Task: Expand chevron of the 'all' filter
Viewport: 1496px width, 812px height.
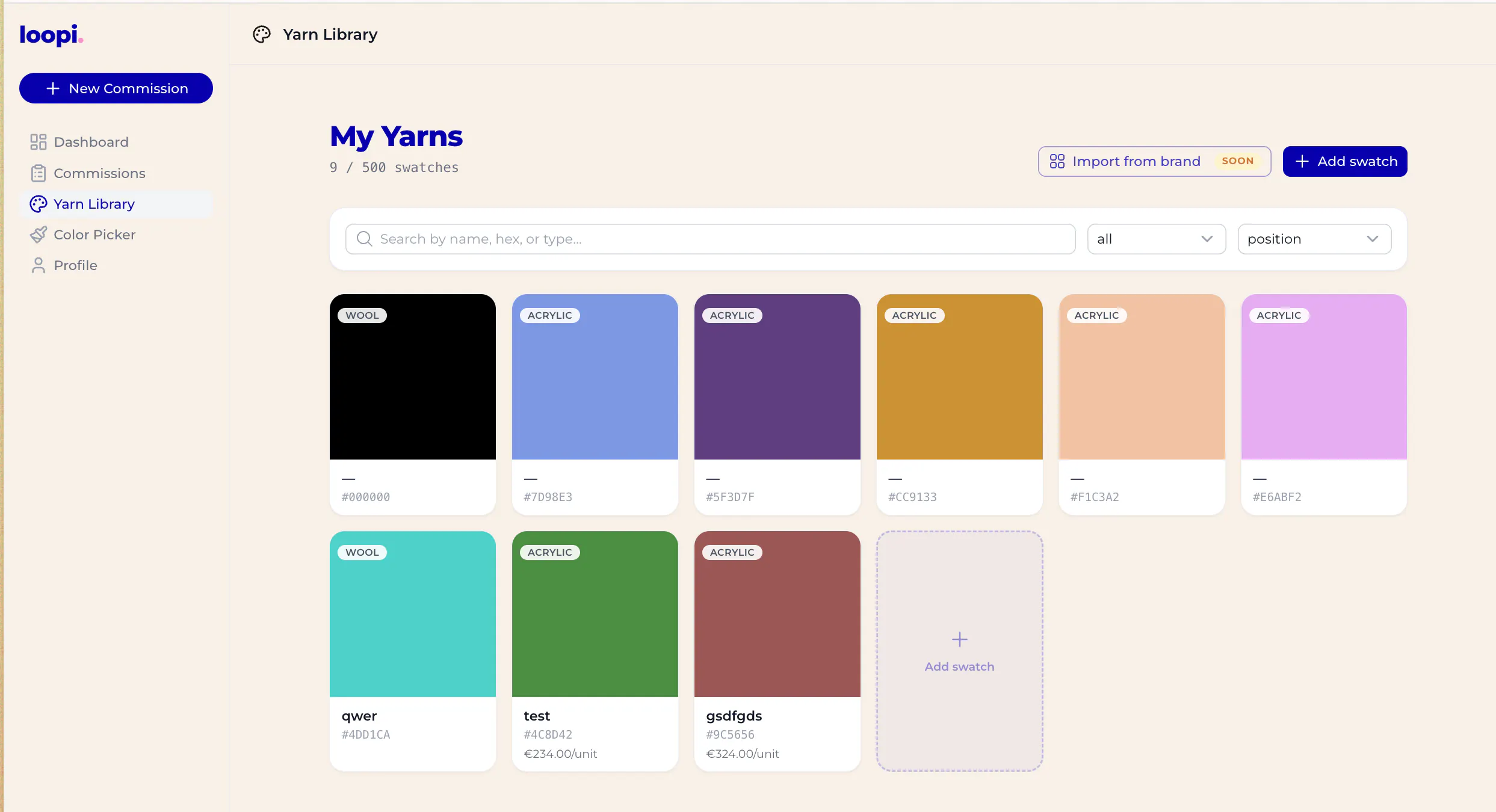Action: click(x=1207, y=239)
